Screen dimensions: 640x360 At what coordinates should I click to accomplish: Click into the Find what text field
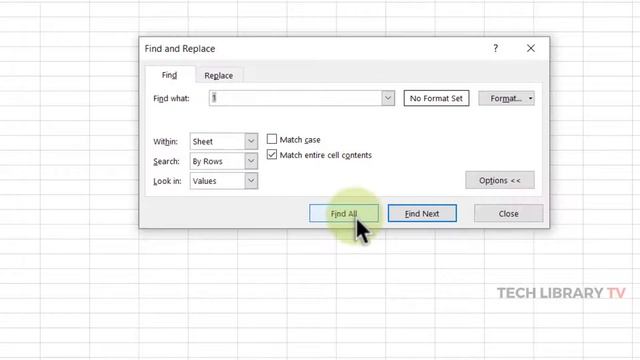pyautogui.click(x=295, y=98)
